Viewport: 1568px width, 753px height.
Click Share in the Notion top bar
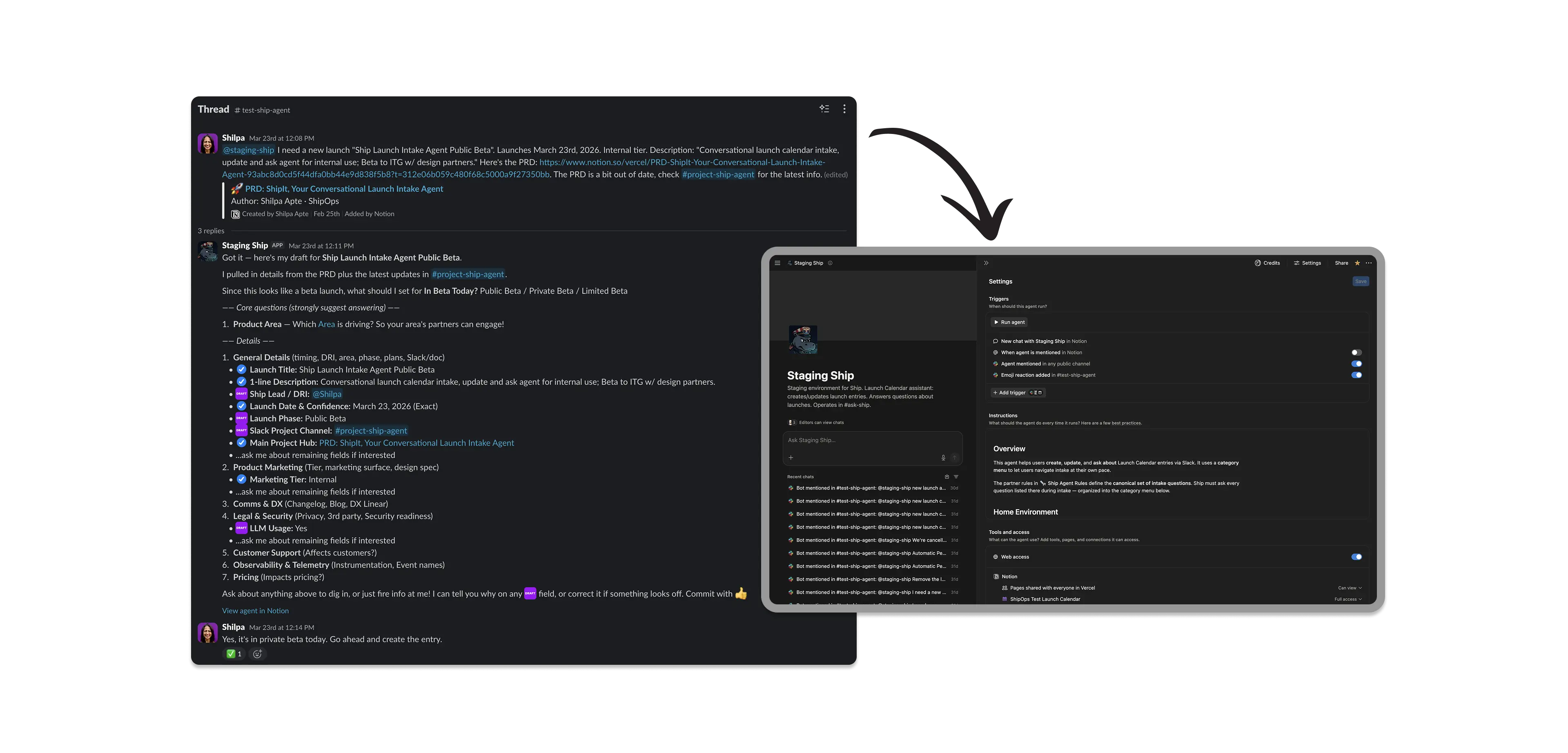click(x=1341, y=263)
